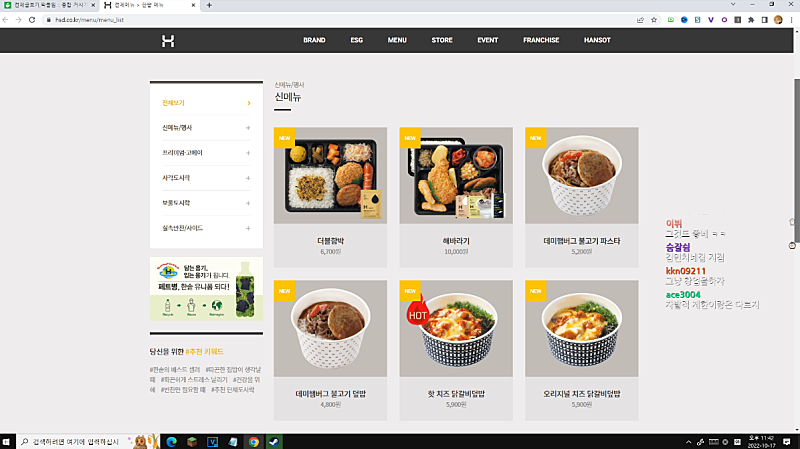Viewport: 800px width, 449px height.
Task: Click the 더블함박 product name
Action: [x=331, y=241]
